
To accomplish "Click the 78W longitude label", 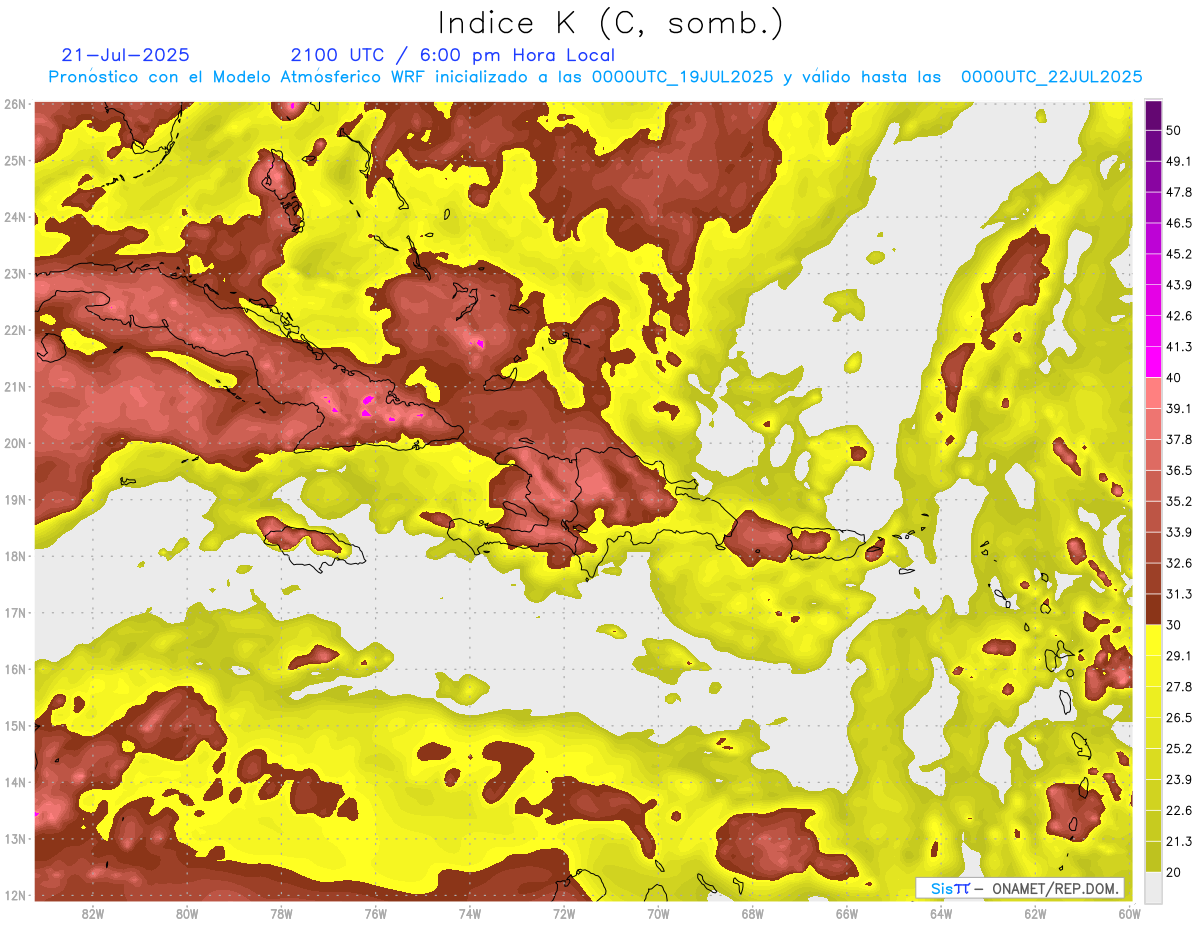I will (x=281, y=914).
